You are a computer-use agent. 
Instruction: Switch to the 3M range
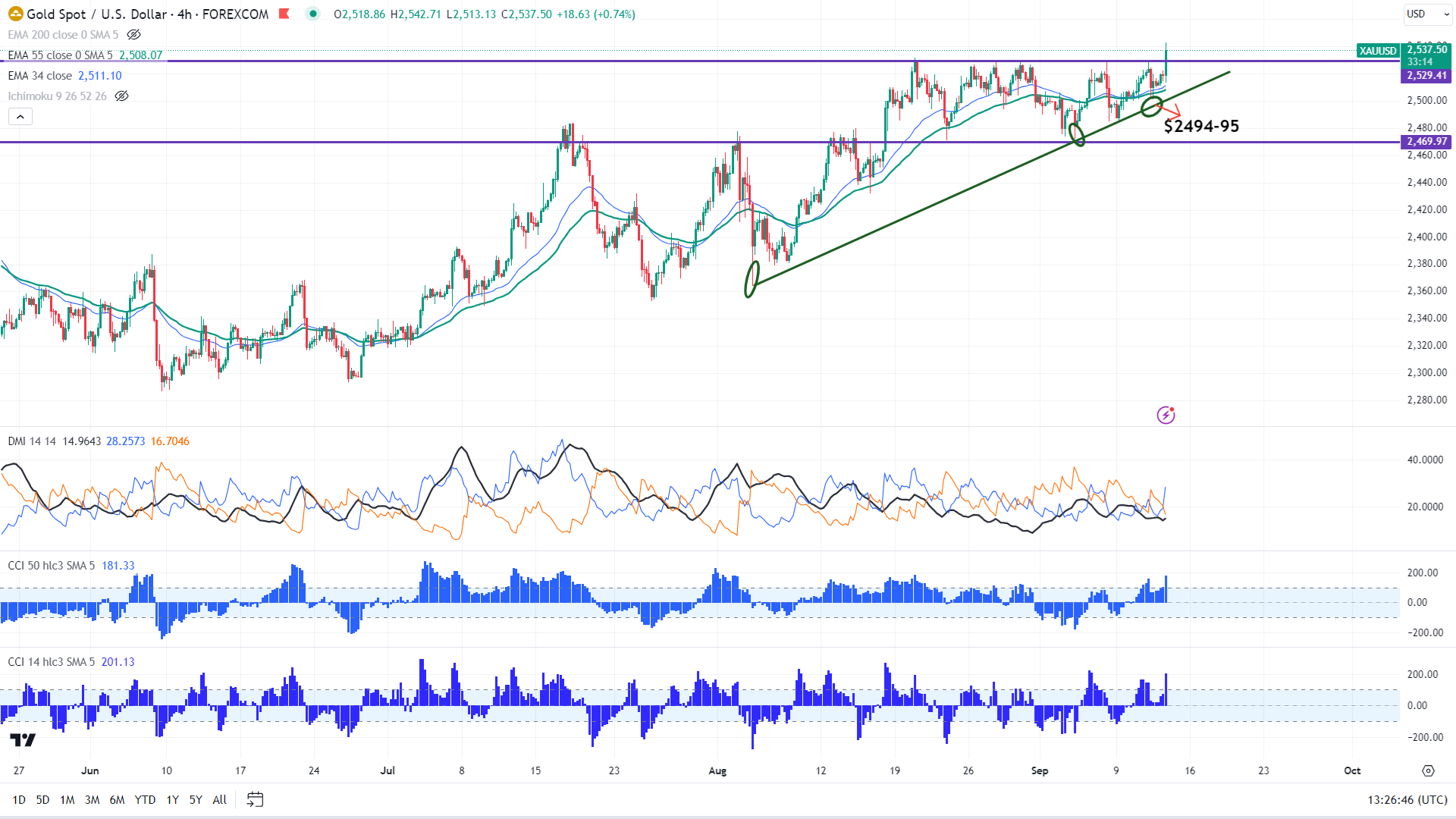pos(92,799)
